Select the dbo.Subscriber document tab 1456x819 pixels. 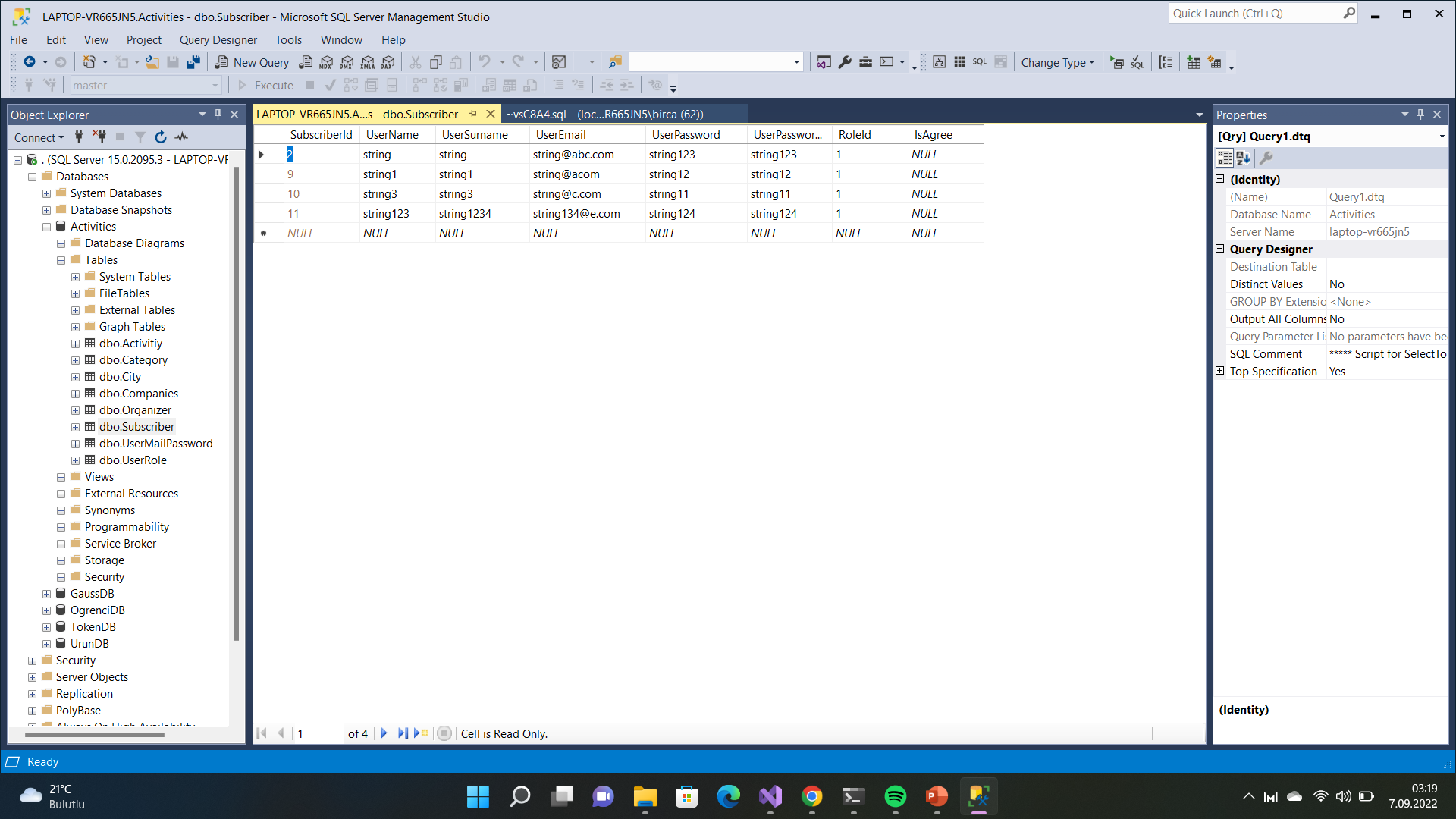pos(357,115)
